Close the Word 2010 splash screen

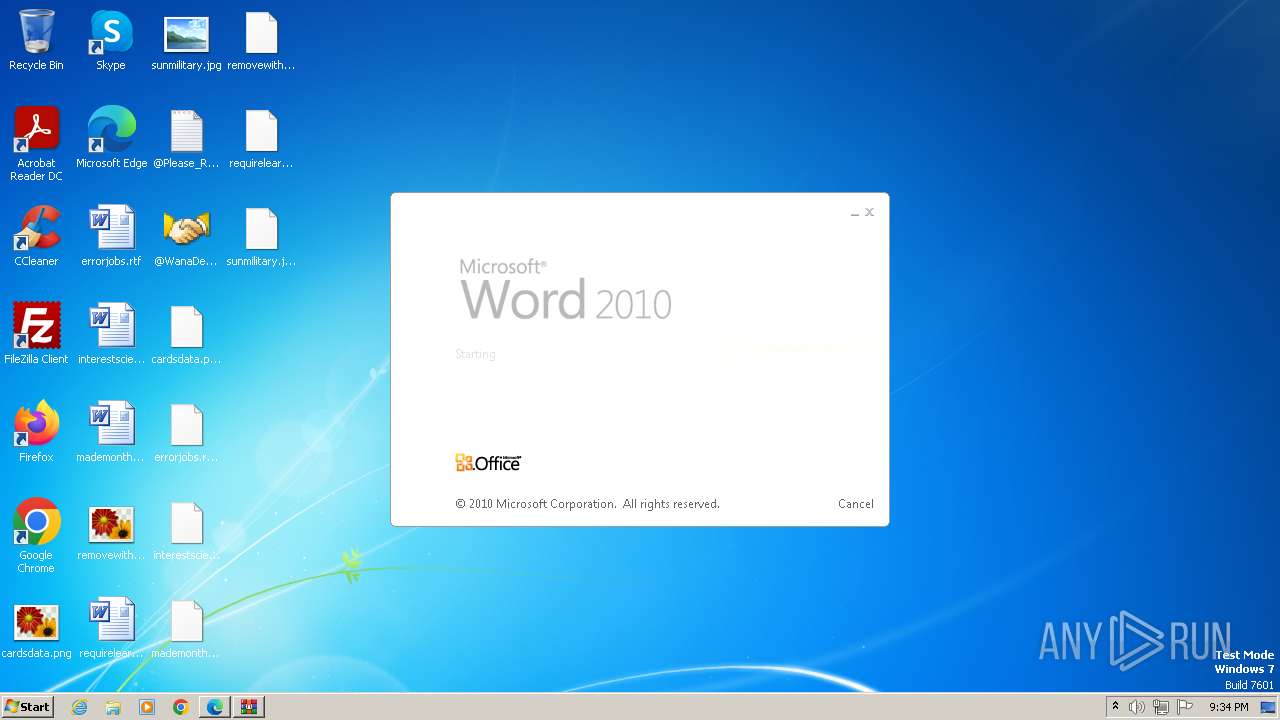(869, 212)
